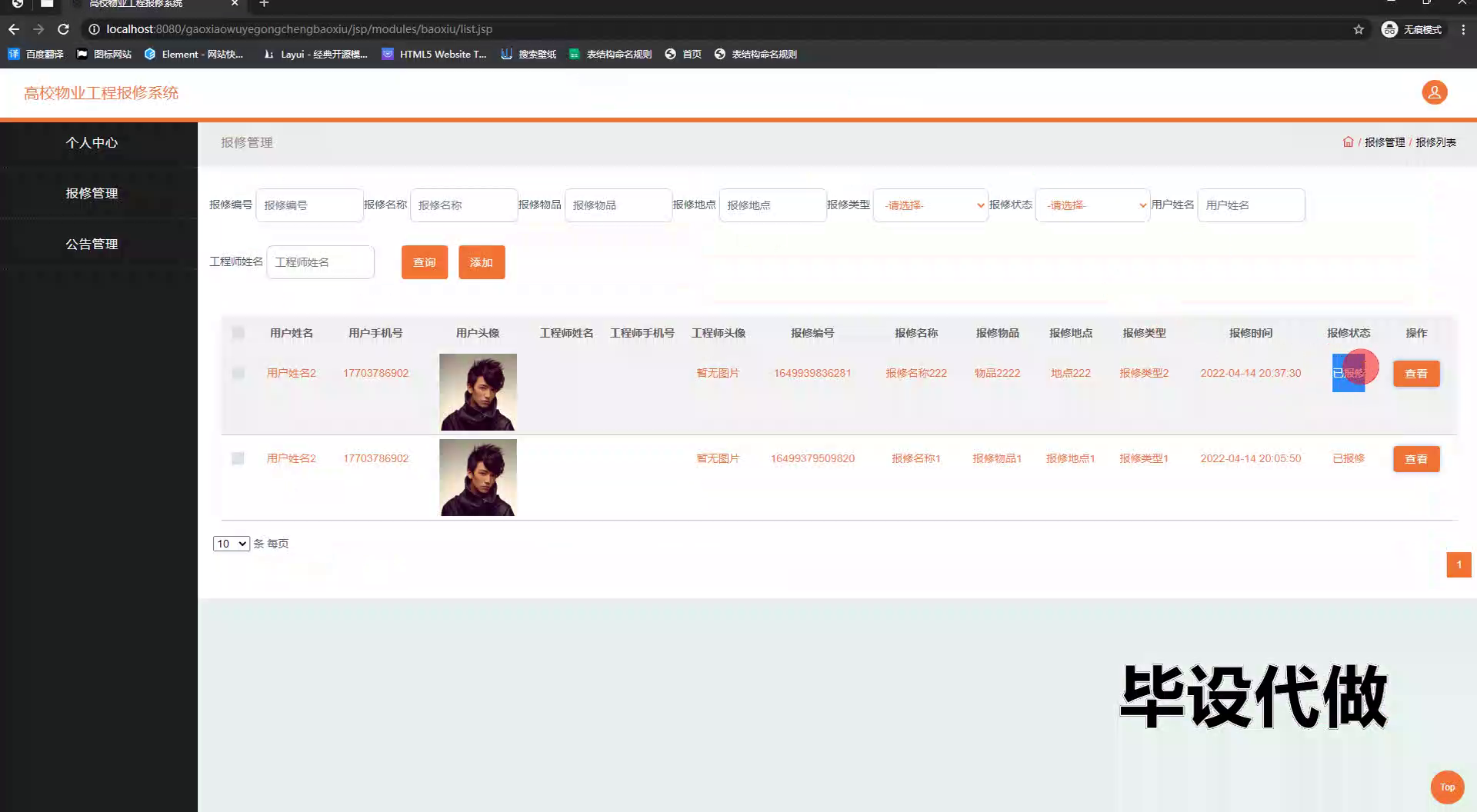Open 搜索壁纸 bookmark
This screenshot has height=812, width=1477.
coord(528,54)
